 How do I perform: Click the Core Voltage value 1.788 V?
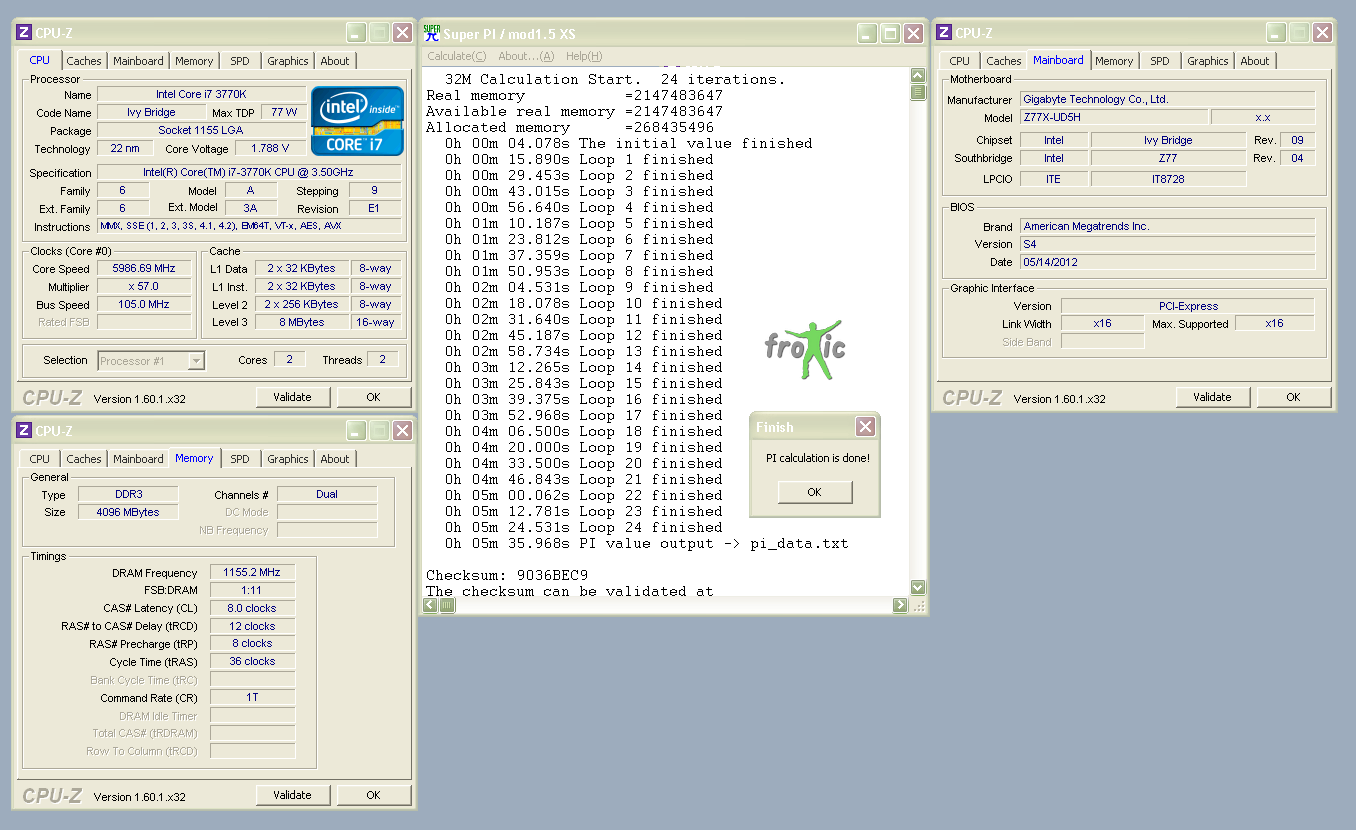pyautogui.click(x=270, y=149)
